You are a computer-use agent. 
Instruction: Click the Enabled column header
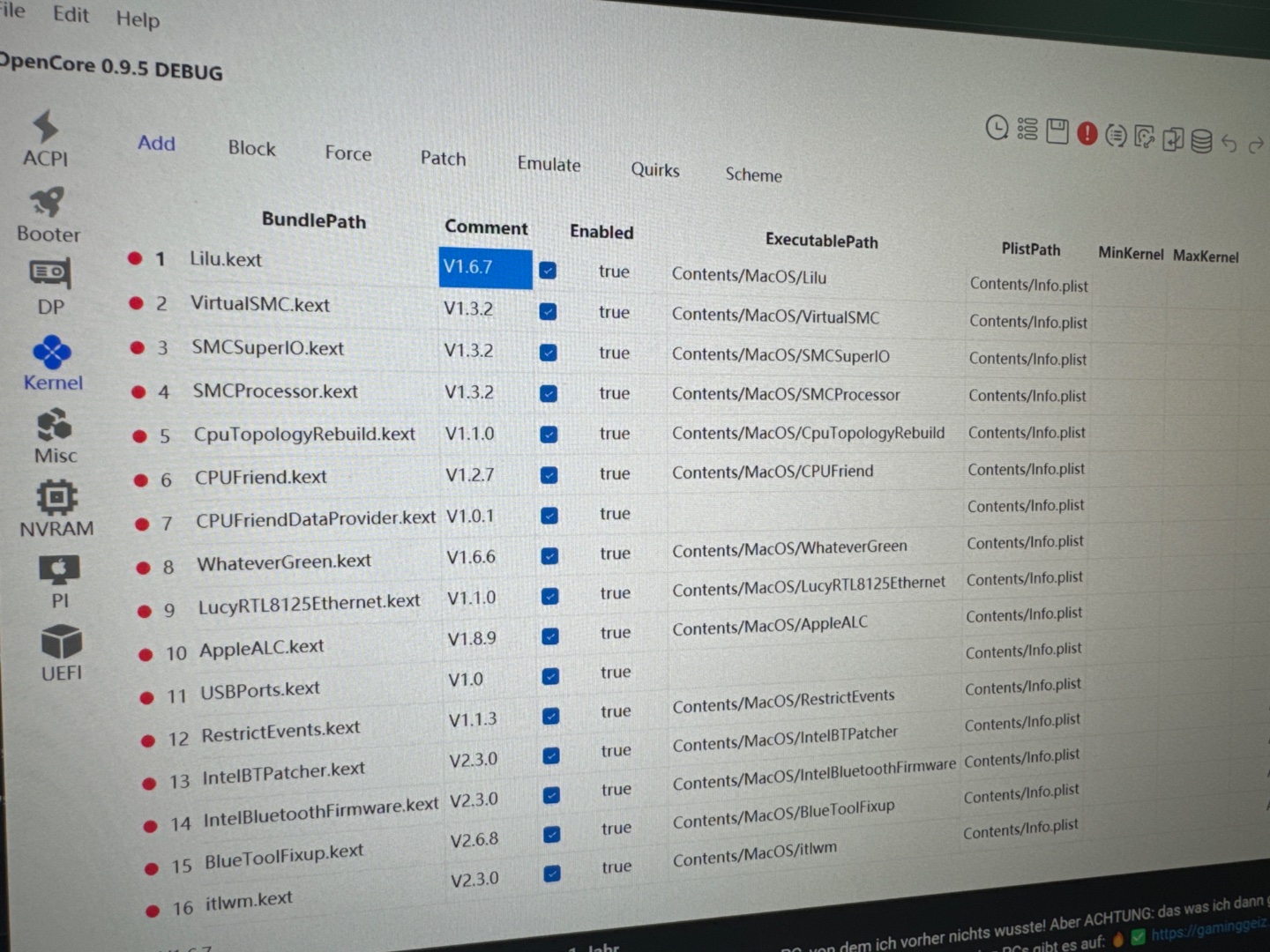coord(601,232)
